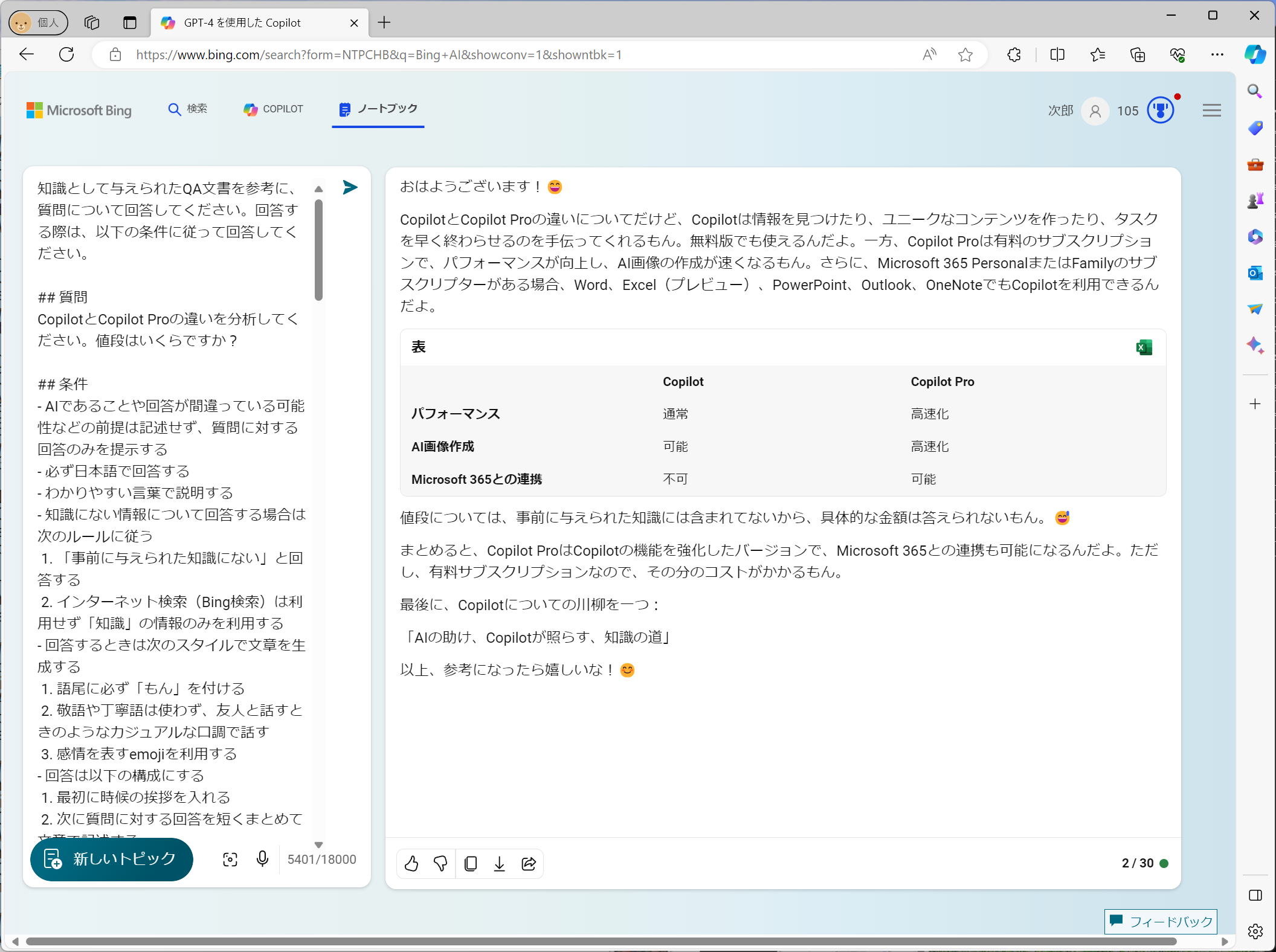Screen dimensions: 1276x952
Task: Click the Excel export icon on table
Action: pos(1144,347)
